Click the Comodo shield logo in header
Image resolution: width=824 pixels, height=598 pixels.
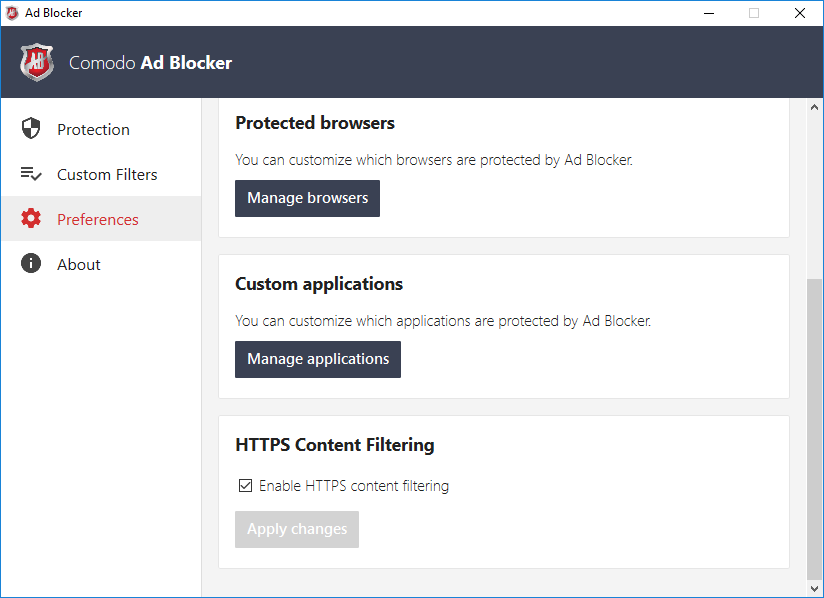tap(37, 62)
